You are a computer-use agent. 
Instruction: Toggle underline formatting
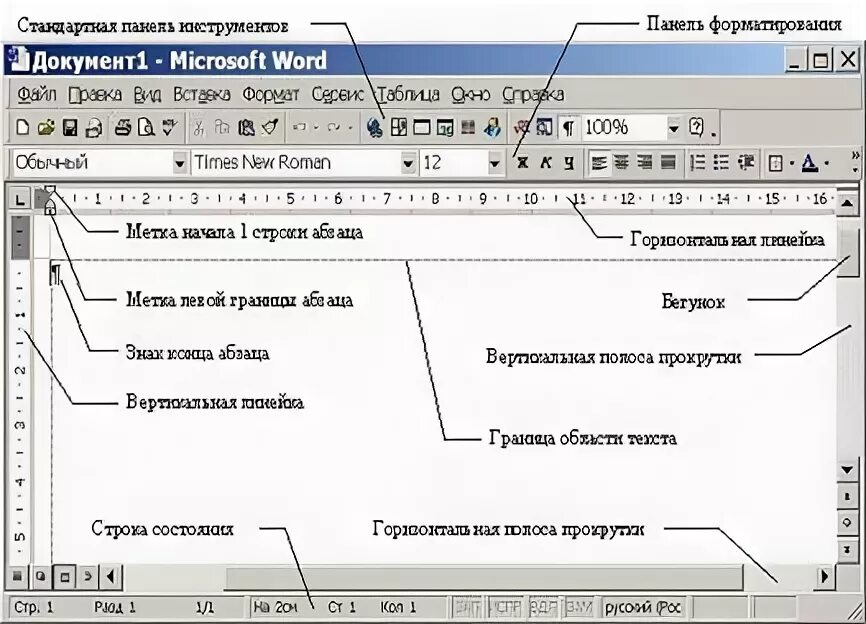click(569, 162)
